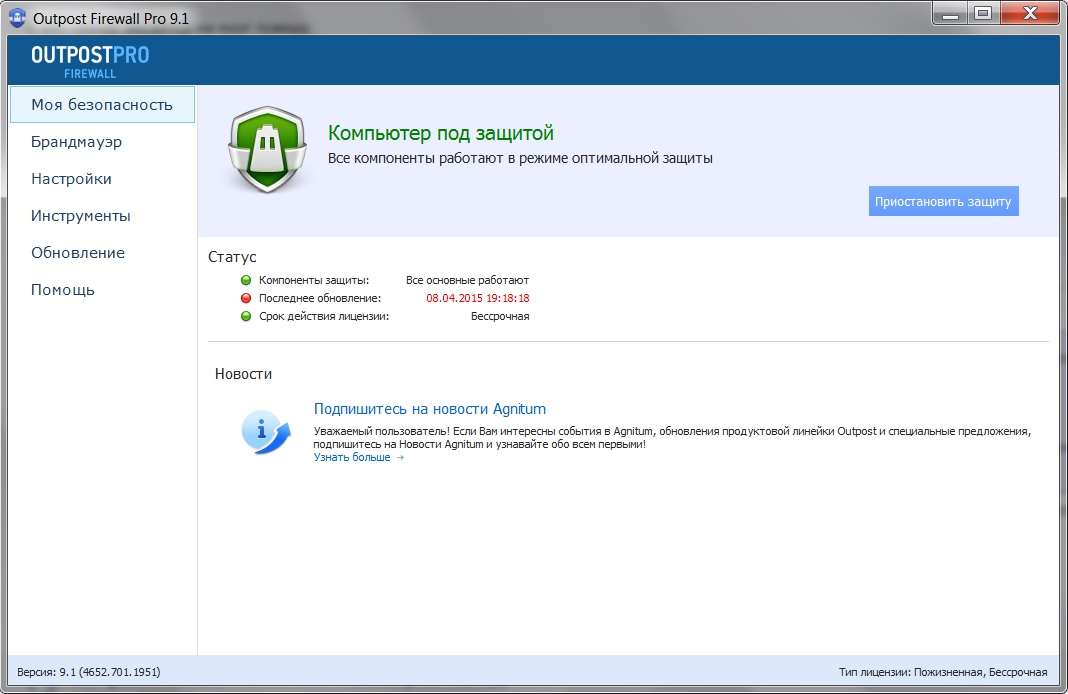1068x694 pixels.
Task: Open Подпишитесь на новости Agnitum link
Action: coord(430,409)
